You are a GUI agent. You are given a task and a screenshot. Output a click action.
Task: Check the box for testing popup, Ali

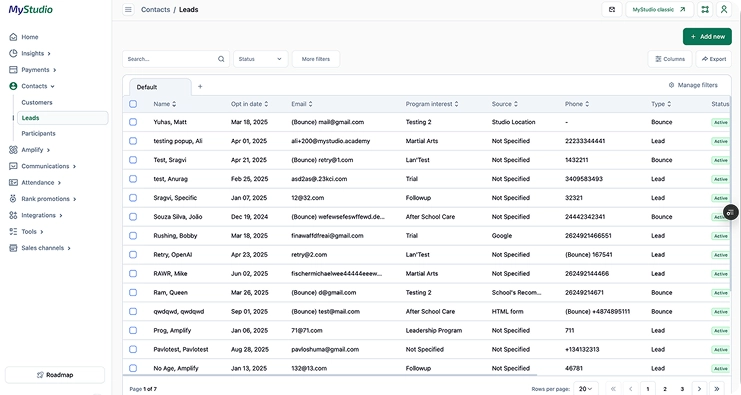click(133, 141)
